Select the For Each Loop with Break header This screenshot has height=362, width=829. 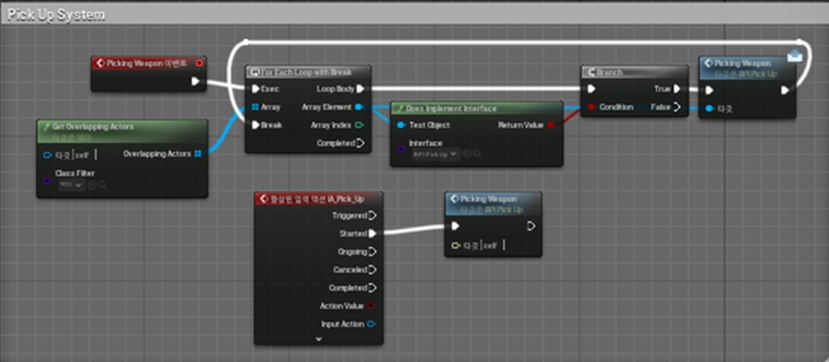(308, 72)
